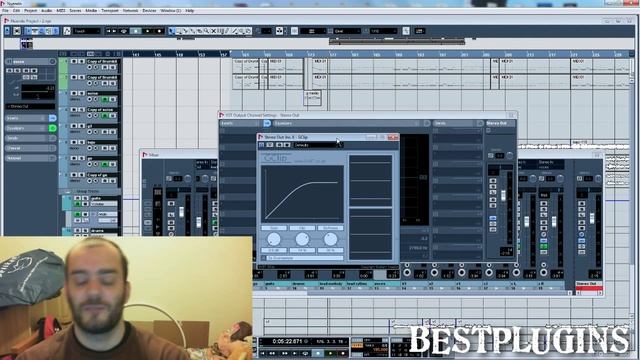Viewport: 640px width, 360px height.
Task: Select the Glue tool
Action: click(193, 31)
